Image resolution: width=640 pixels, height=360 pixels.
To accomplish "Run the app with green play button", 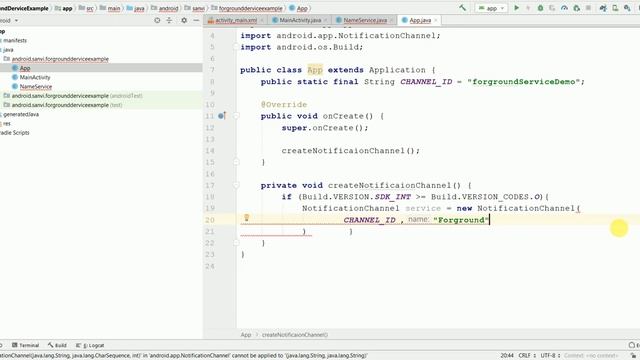I will (516, 8).
